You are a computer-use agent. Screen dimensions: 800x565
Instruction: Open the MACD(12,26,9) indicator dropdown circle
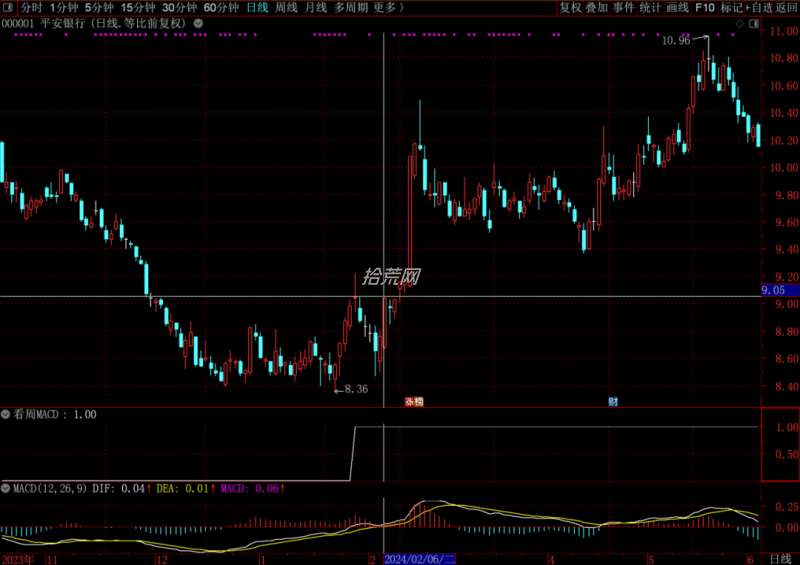(x=6, y=488)
